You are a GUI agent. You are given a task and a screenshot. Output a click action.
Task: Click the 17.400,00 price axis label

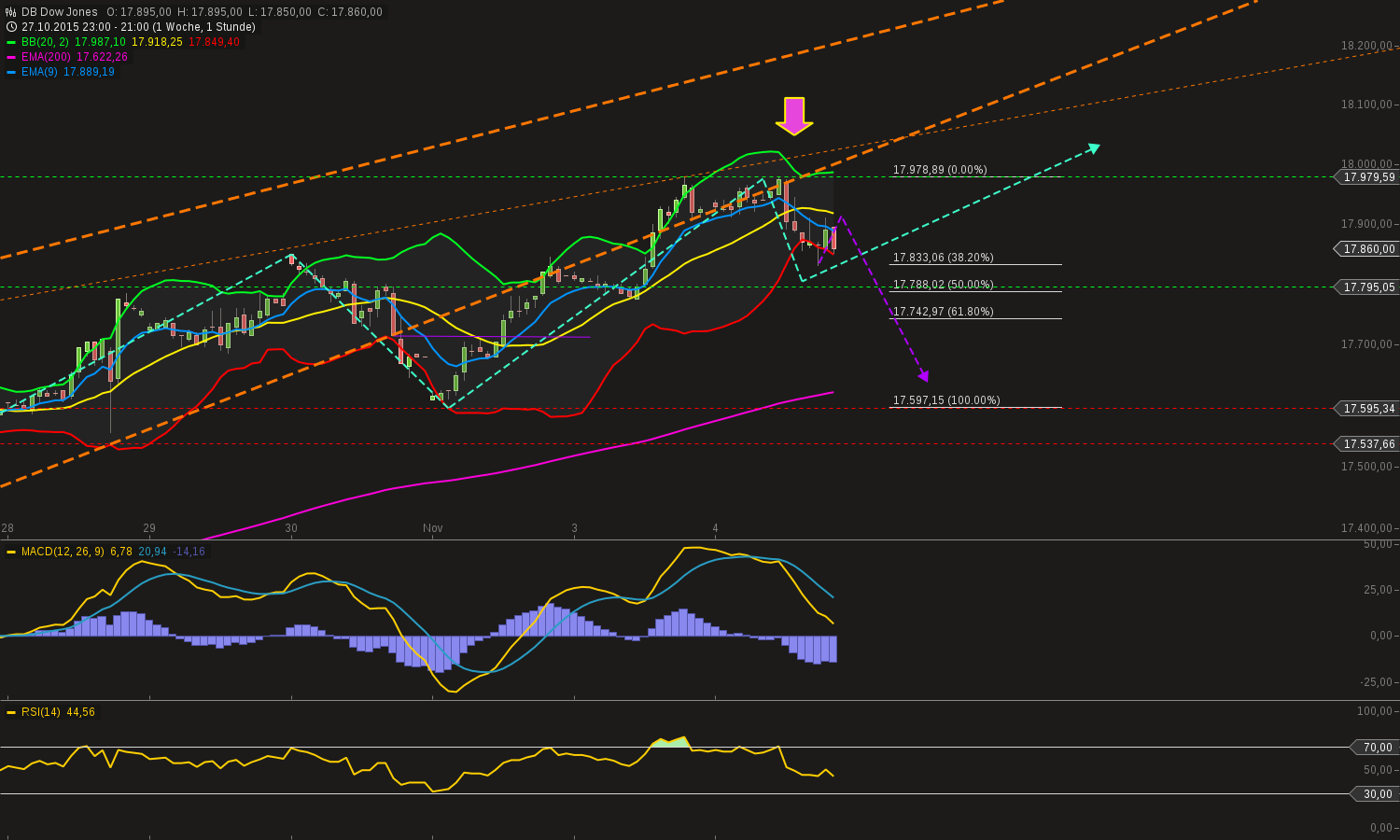click(x=1365, y=528)
